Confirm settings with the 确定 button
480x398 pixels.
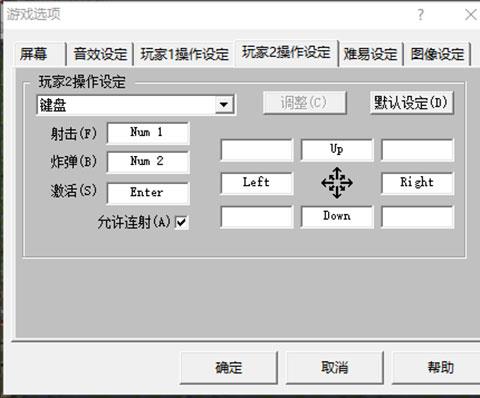pos(229,367)
